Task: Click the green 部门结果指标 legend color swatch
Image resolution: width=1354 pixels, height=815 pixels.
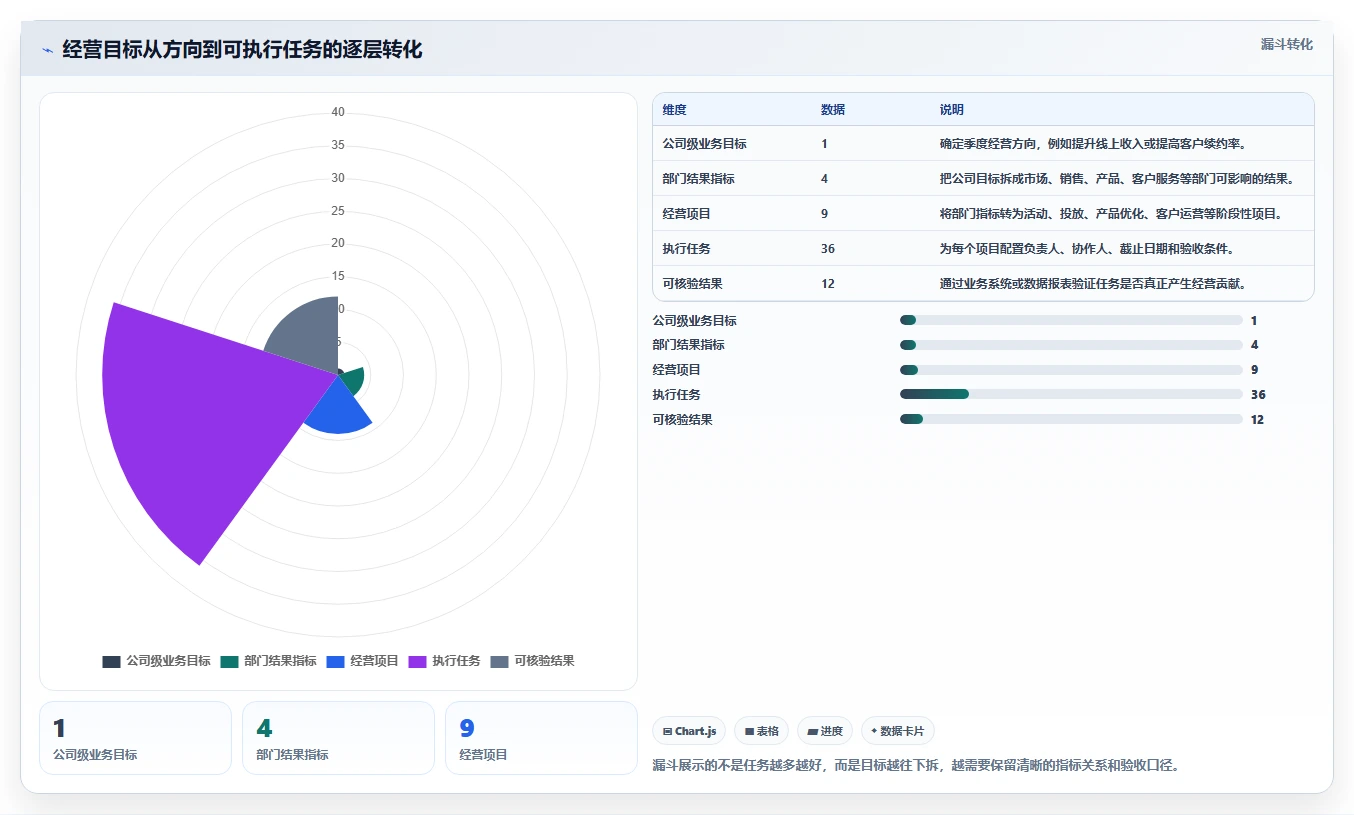Action: (229, 662)
